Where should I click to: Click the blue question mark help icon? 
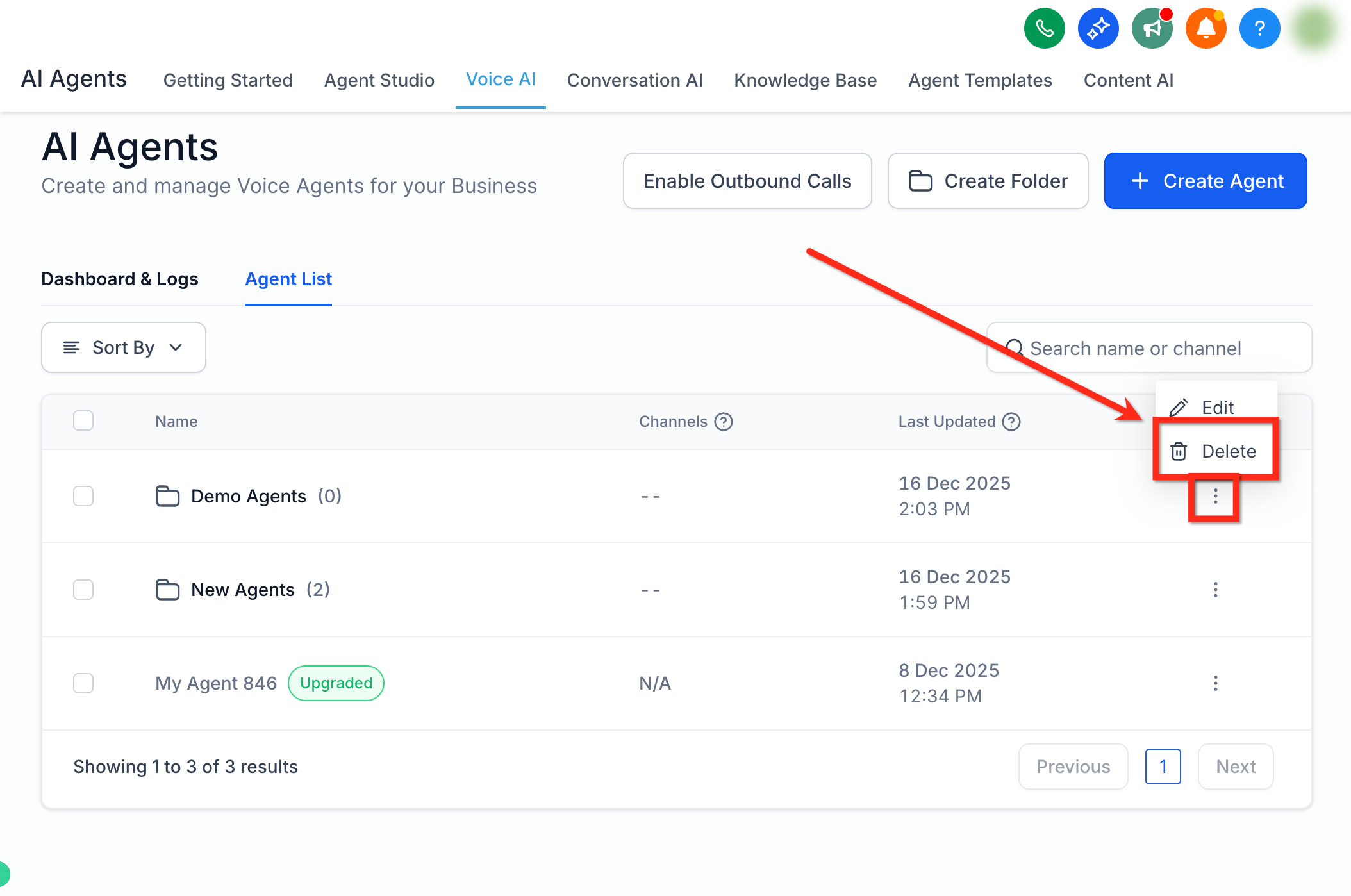[x=1260, y=28]
